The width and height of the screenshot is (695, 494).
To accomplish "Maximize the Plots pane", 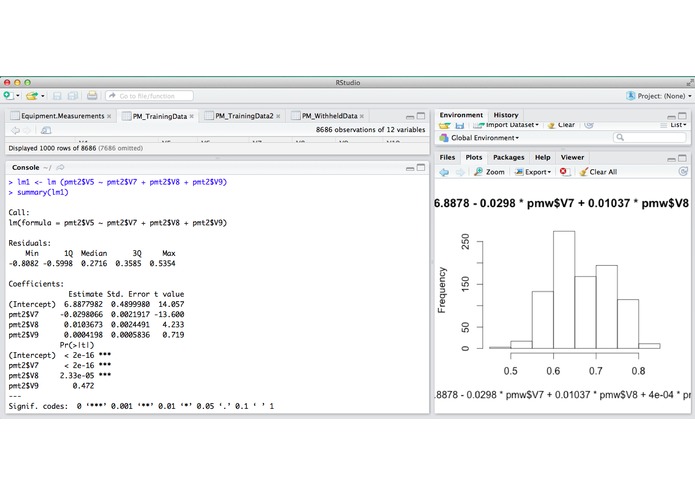I will (x=683, y=158).
